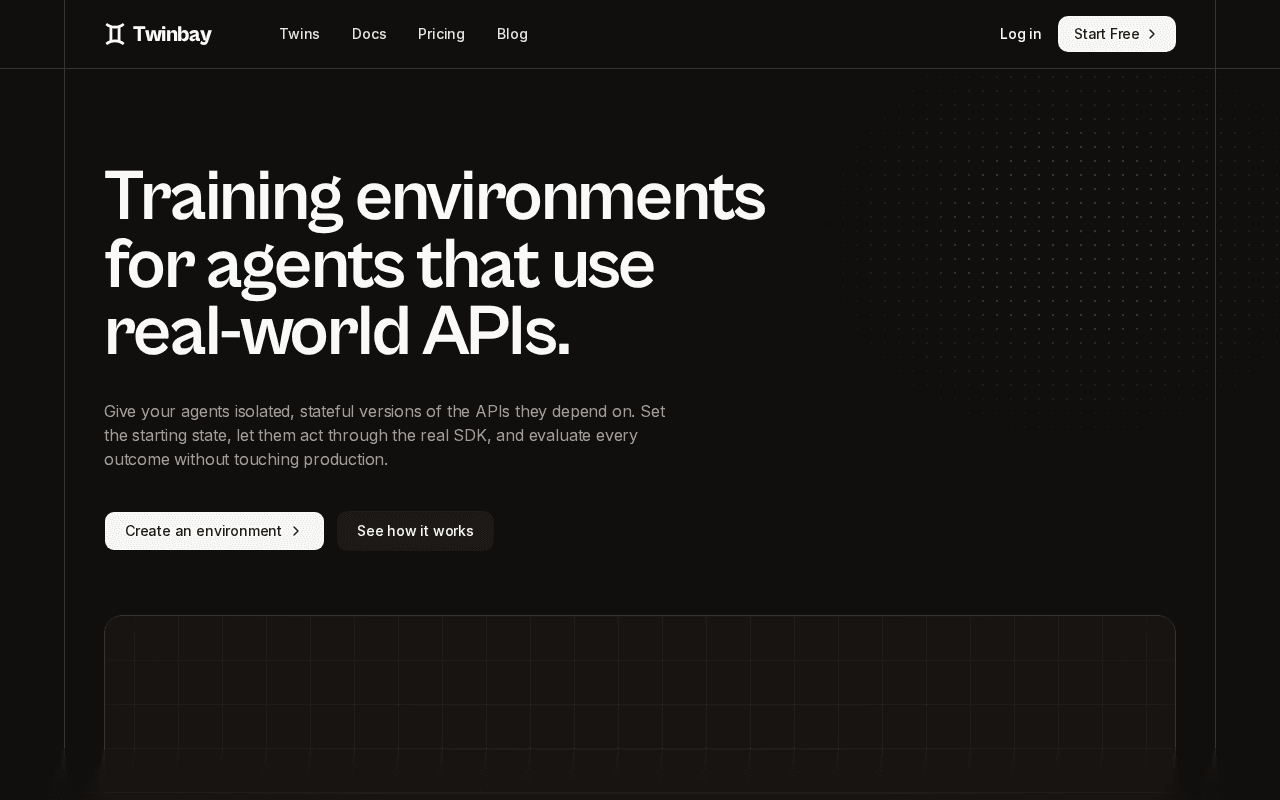Visit the Blog link
Image resolution: width=1280 pixels, height=800 pixels.
pos(512,34)
